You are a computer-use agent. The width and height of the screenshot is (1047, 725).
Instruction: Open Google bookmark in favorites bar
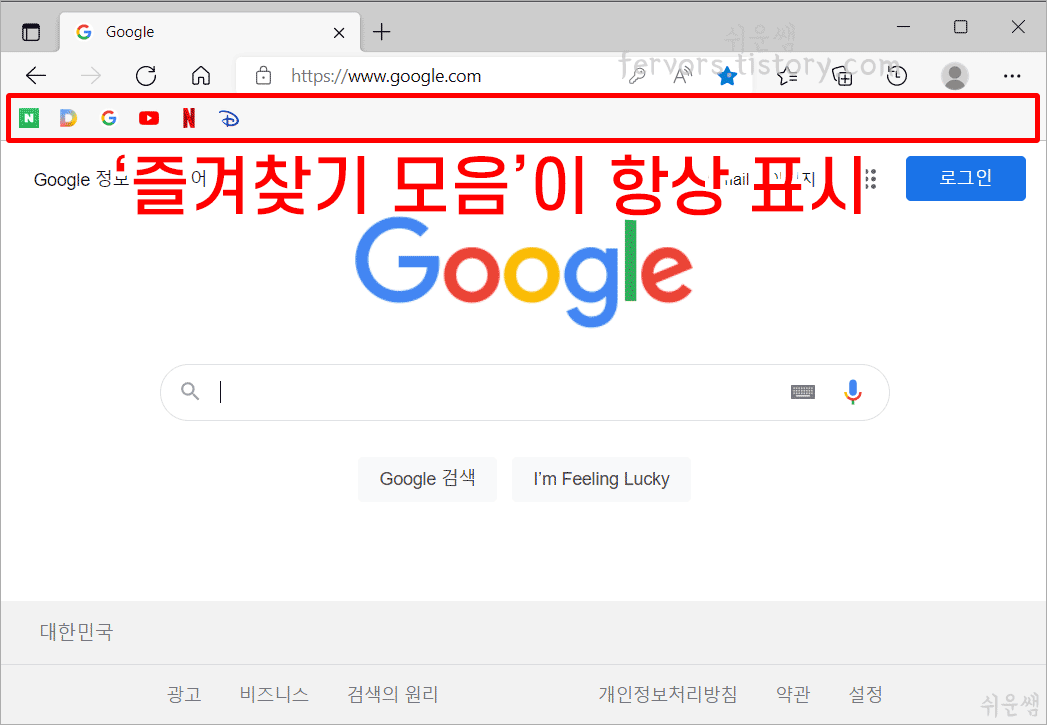coord(109,118)
